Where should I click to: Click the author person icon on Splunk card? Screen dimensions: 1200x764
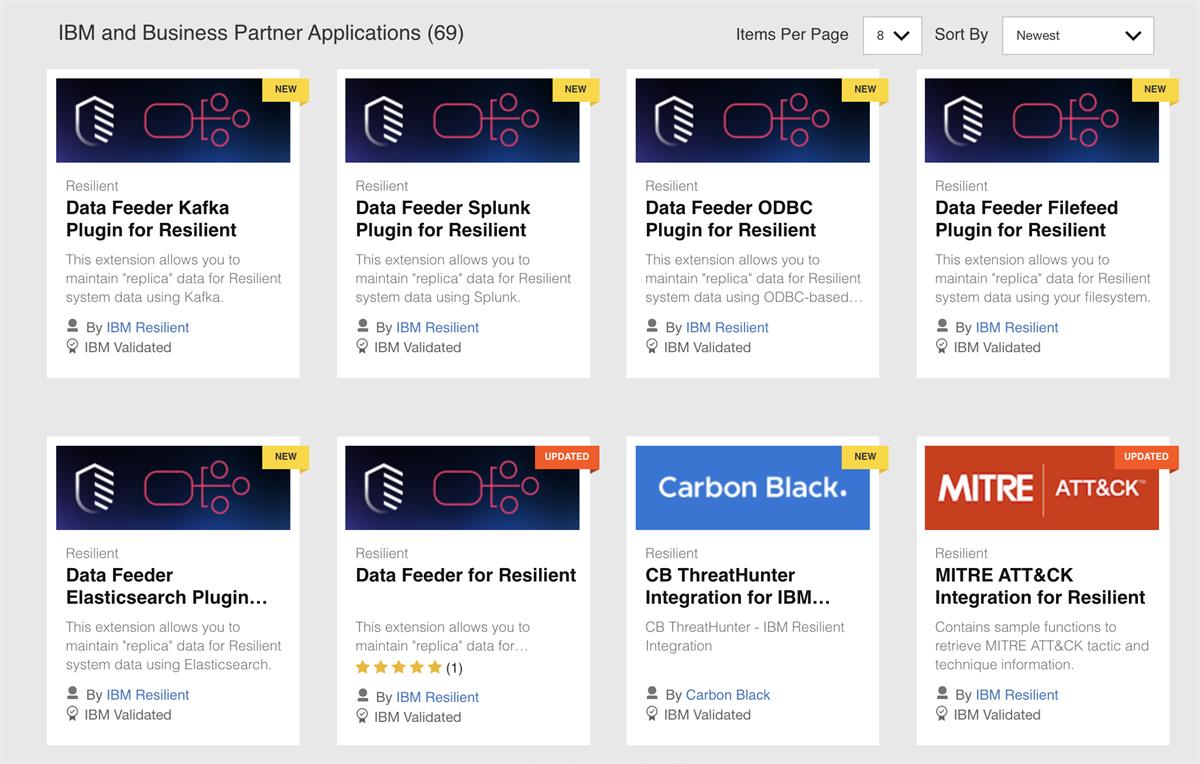point(362,326)
